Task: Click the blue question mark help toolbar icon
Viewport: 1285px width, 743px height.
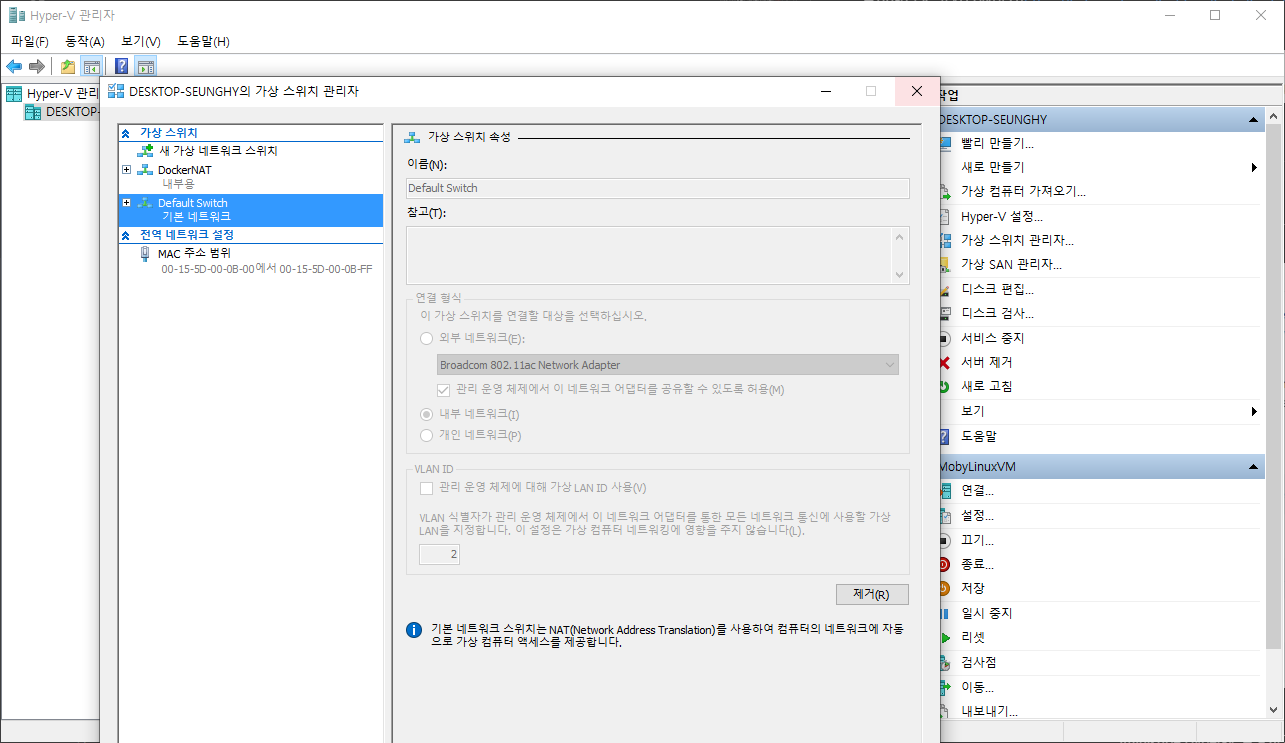Action: click(x=122, y=67)
